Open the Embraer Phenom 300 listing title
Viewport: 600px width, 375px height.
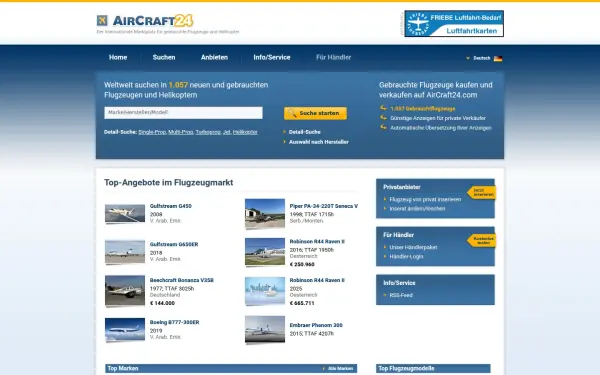click(316, 325)
